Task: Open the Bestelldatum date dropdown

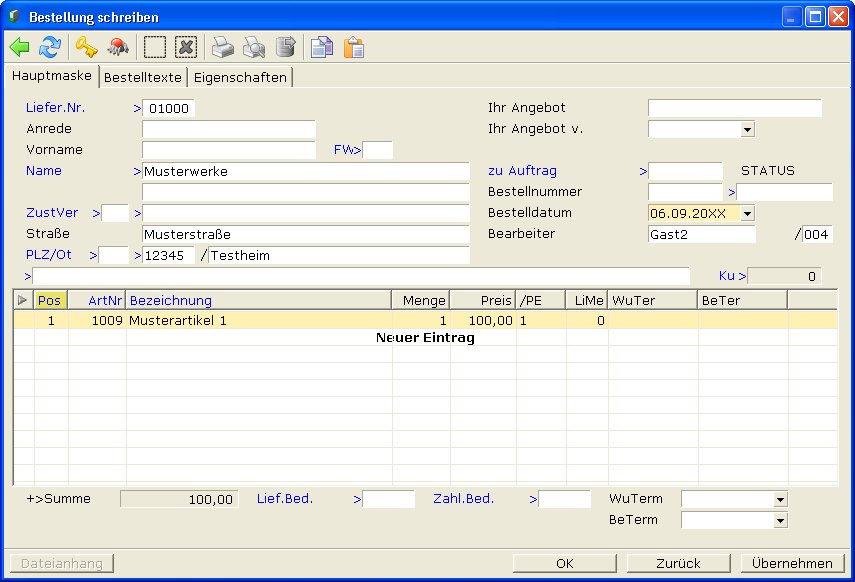Action: (747, 213)
